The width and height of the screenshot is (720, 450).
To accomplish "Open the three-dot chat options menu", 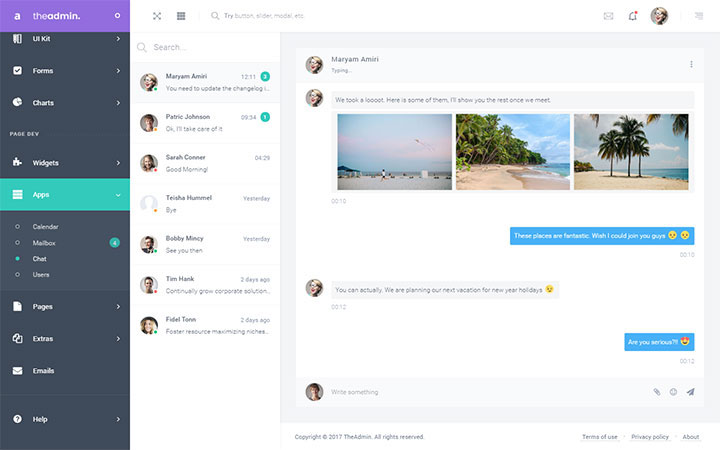I will tap(691, 64).
